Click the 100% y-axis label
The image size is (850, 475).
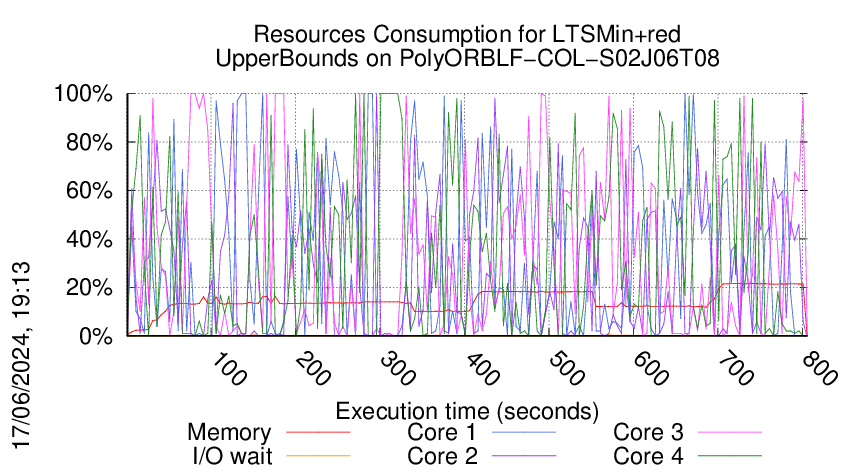point(83,93)
